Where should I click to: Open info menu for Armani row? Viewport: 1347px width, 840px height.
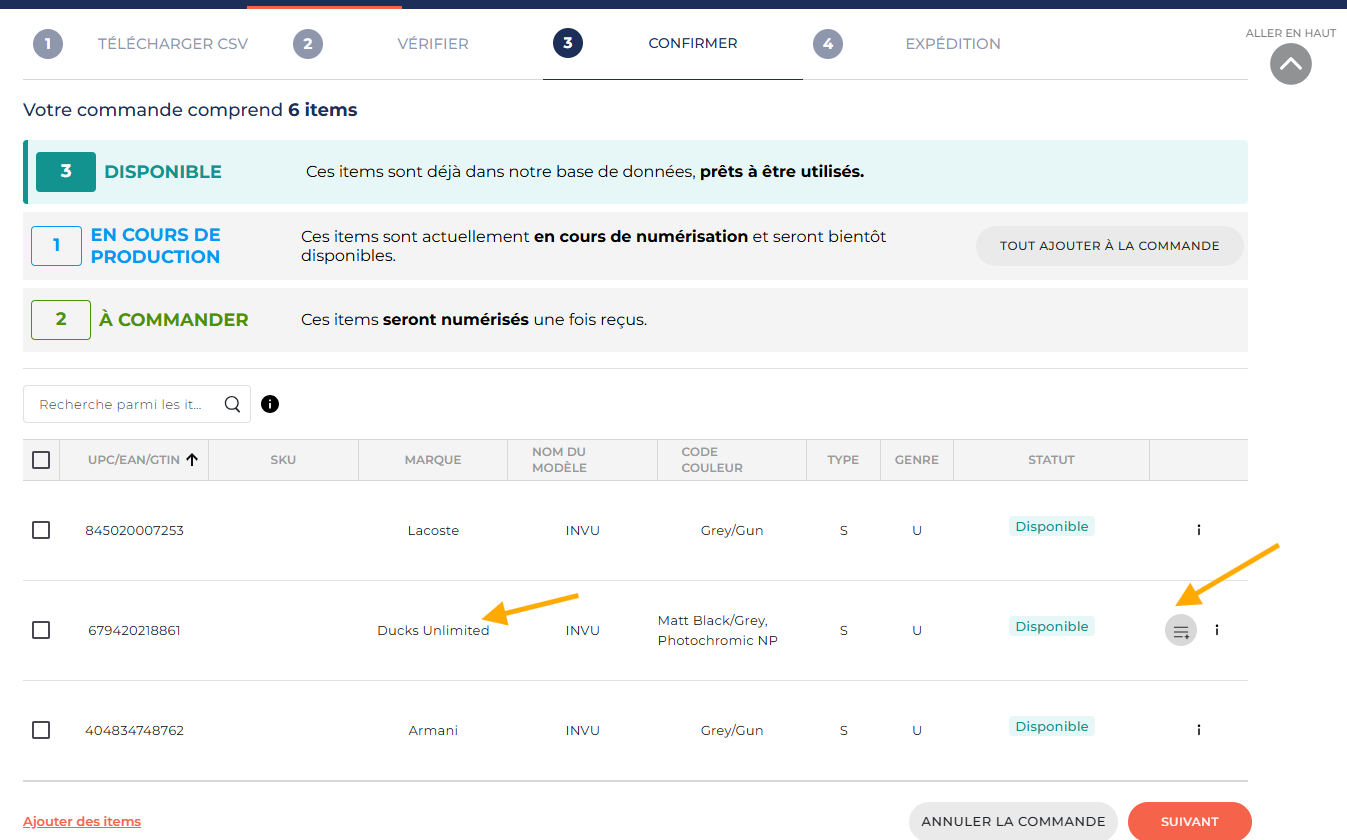(x=1198, y=730)
